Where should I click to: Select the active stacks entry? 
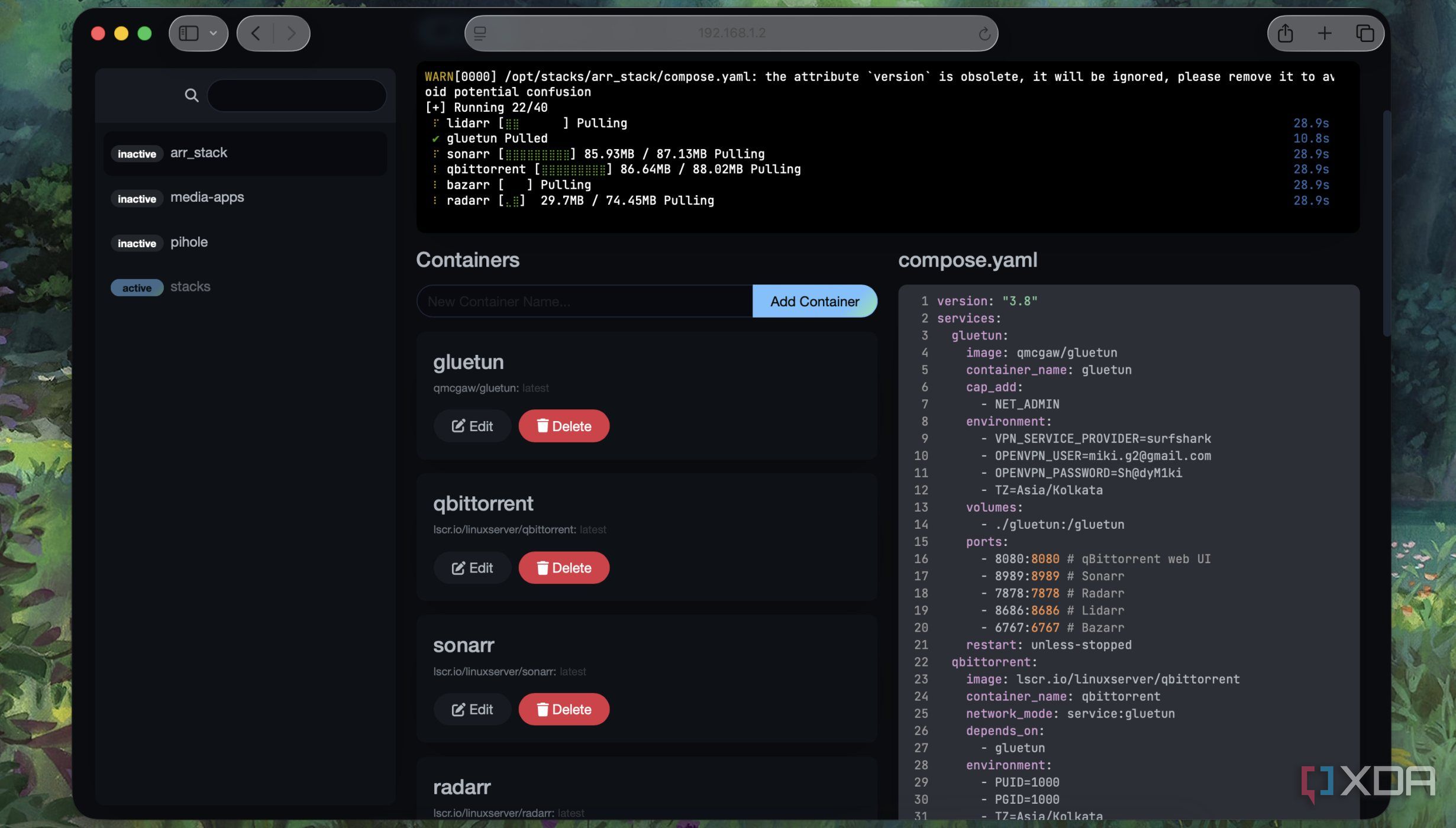(x=245, y=287)
